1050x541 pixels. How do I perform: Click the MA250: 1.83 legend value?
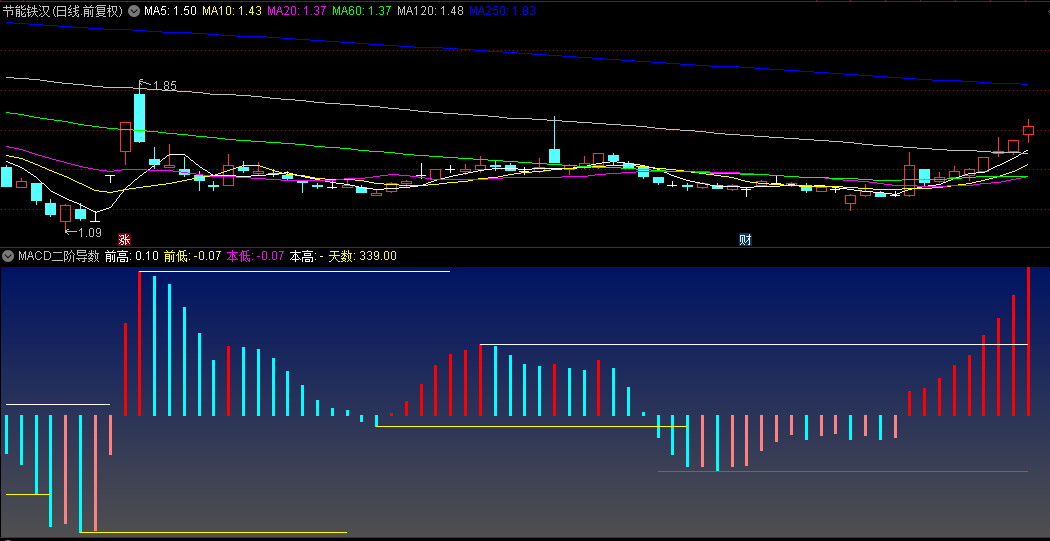click(x=502, y=11)
